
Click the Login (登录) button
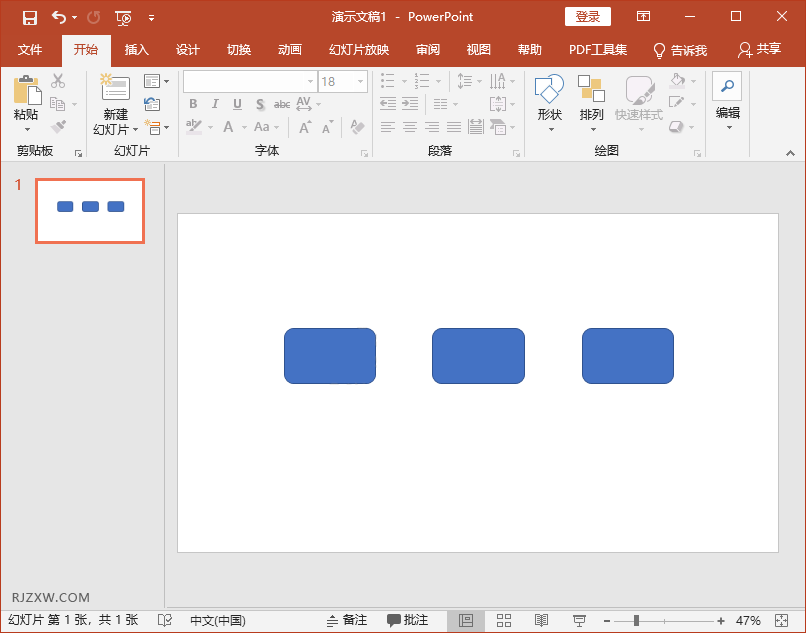[x=588, y=17]
